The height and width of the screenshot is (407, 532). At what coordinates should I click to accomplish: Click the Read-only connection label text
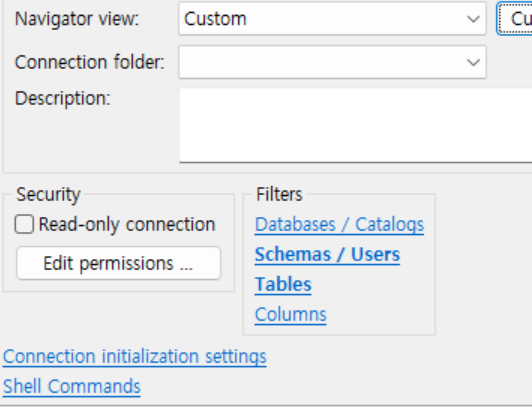[x=127, y=225]
